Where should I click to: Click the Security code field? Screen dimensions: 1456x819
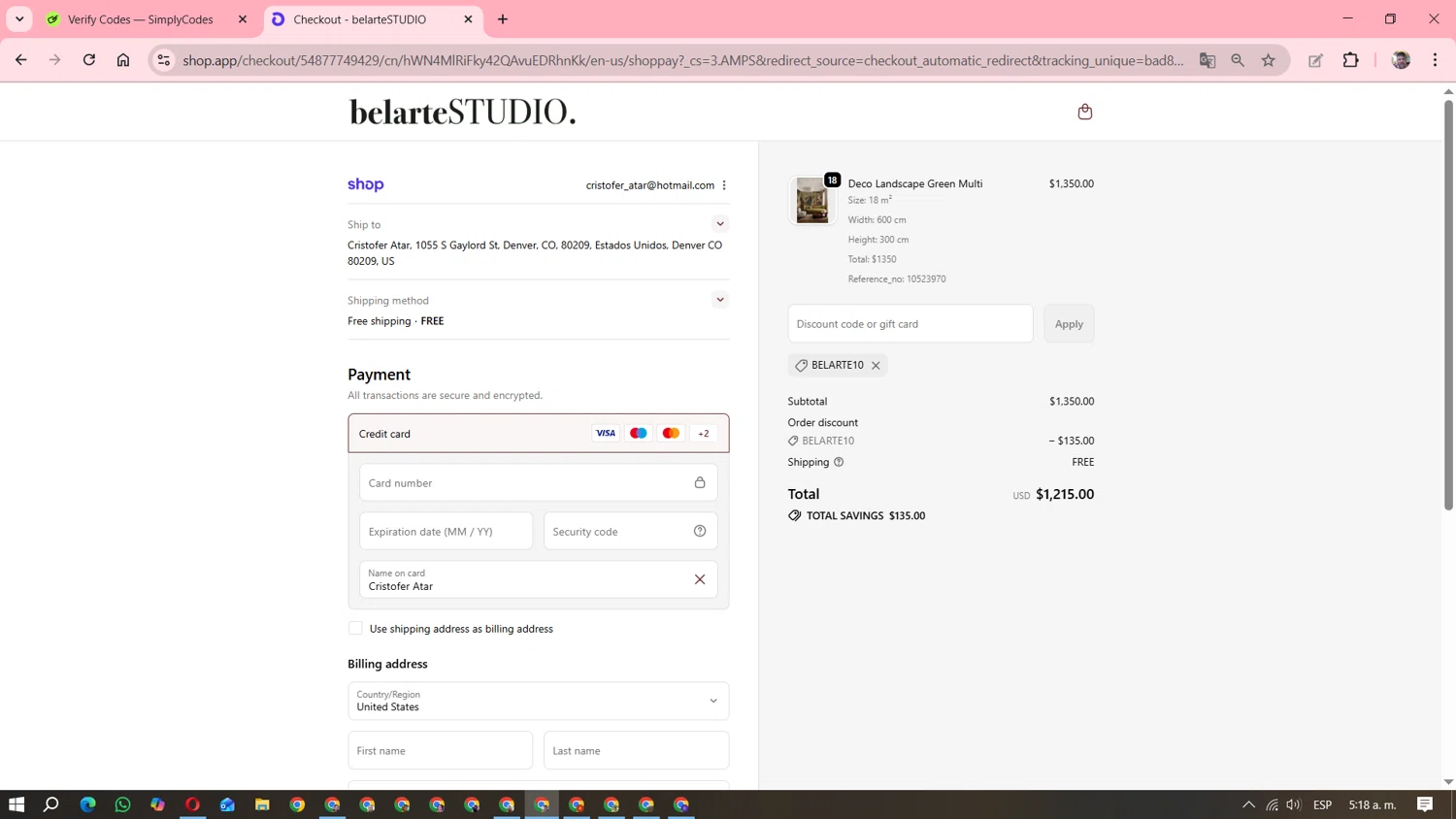click(631, 531)
